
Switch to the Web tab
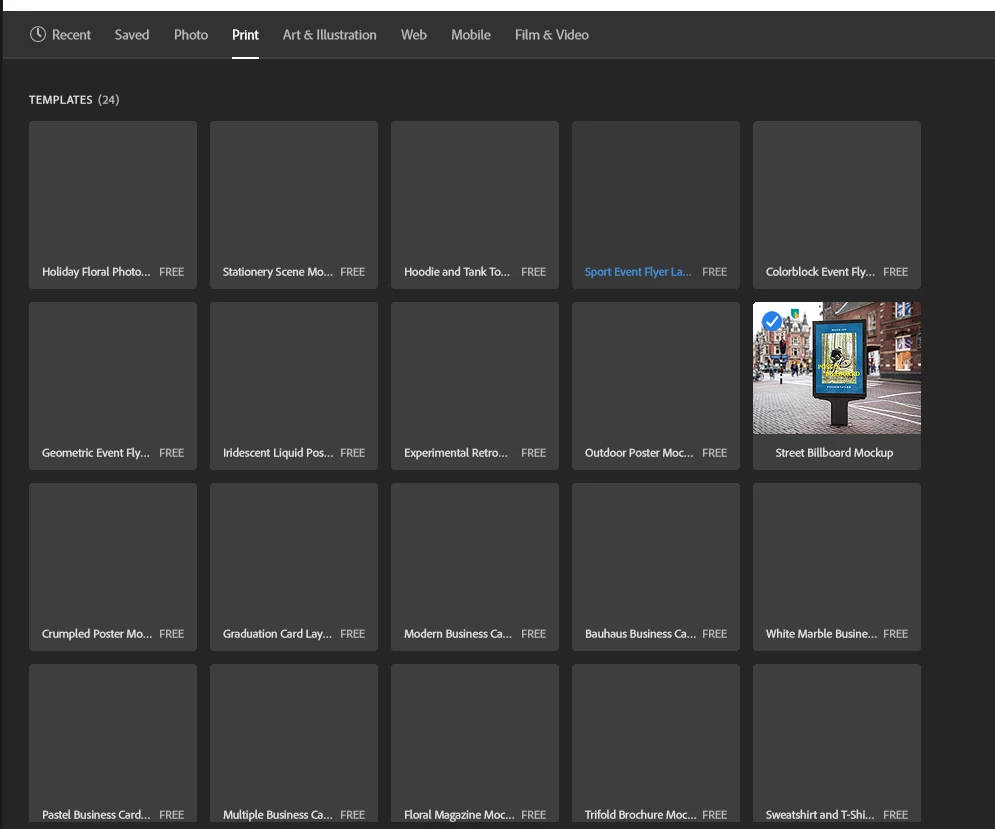click(414, 35)
